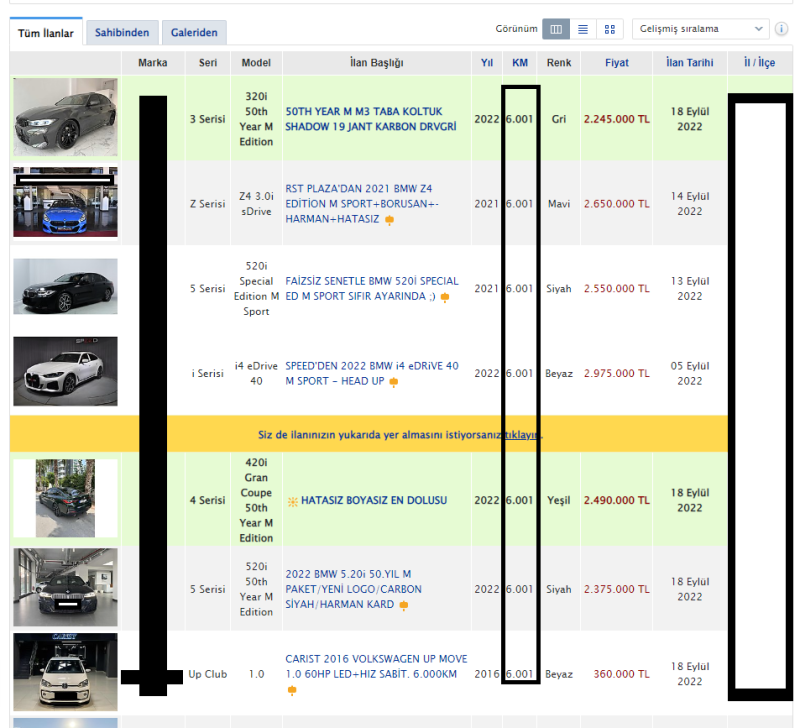Click the info icon beside the sort dropdown

781,29
